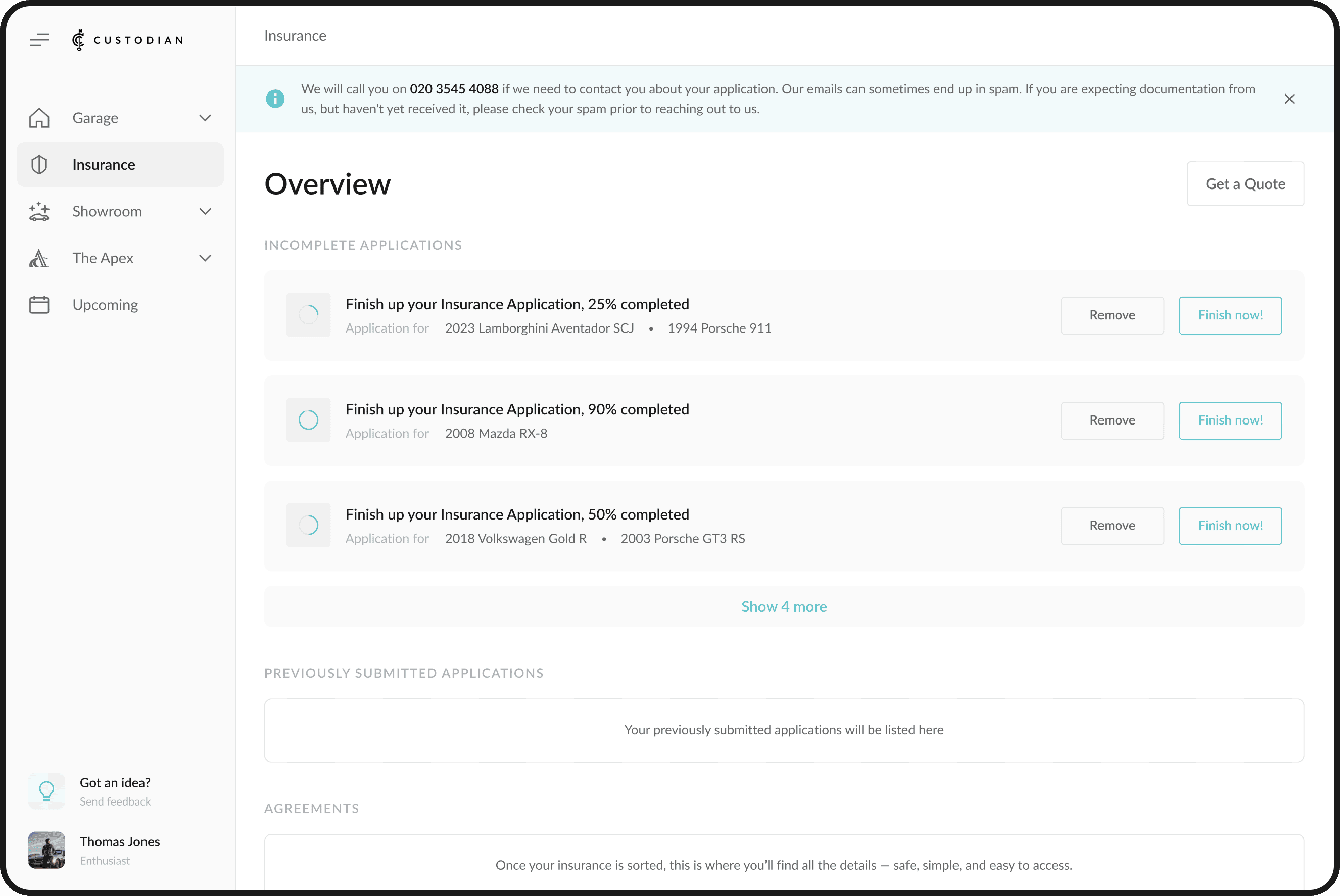Open the Upcoming menu item
The image size is (1340, 896).
[105, 305]
